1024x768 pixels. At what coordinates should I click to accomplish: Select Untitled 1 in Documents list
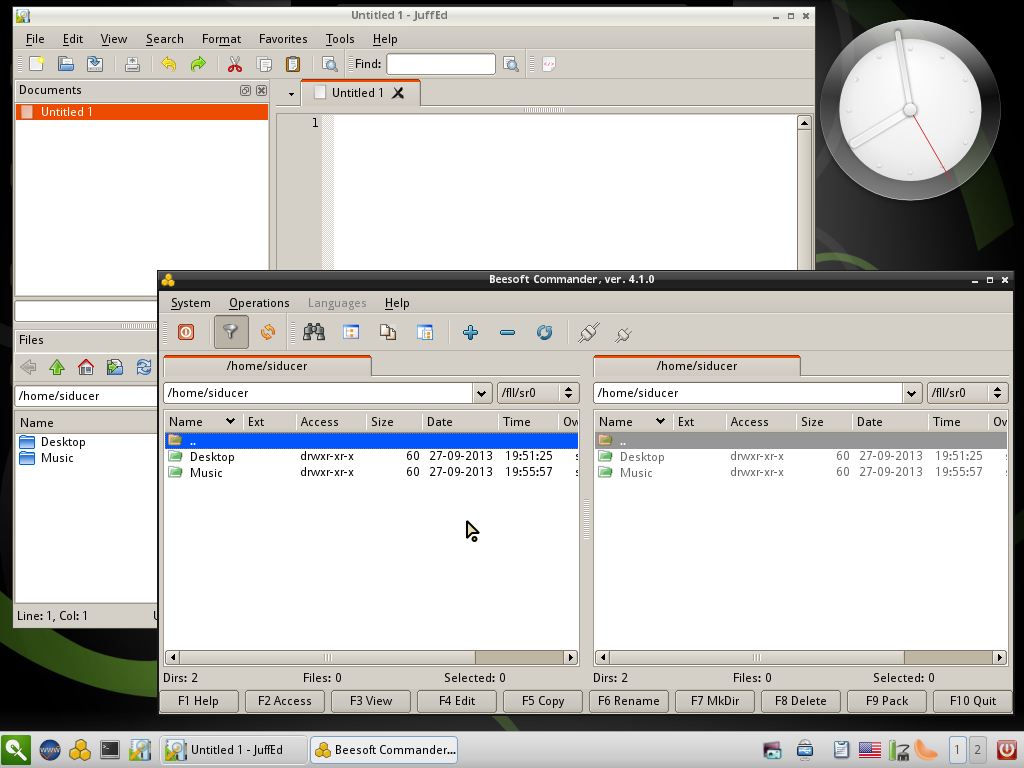[142, 112]
